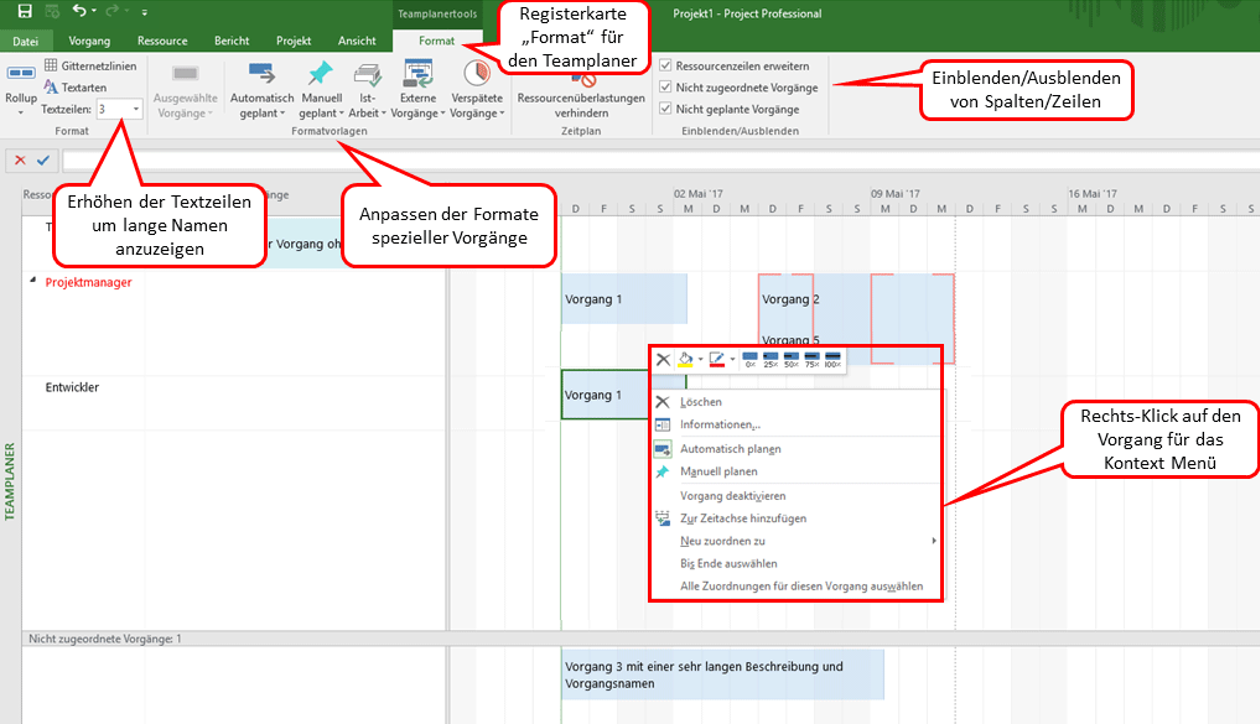
Task: Choose Löschen from the context menu
Action: [x=700, y=402]
